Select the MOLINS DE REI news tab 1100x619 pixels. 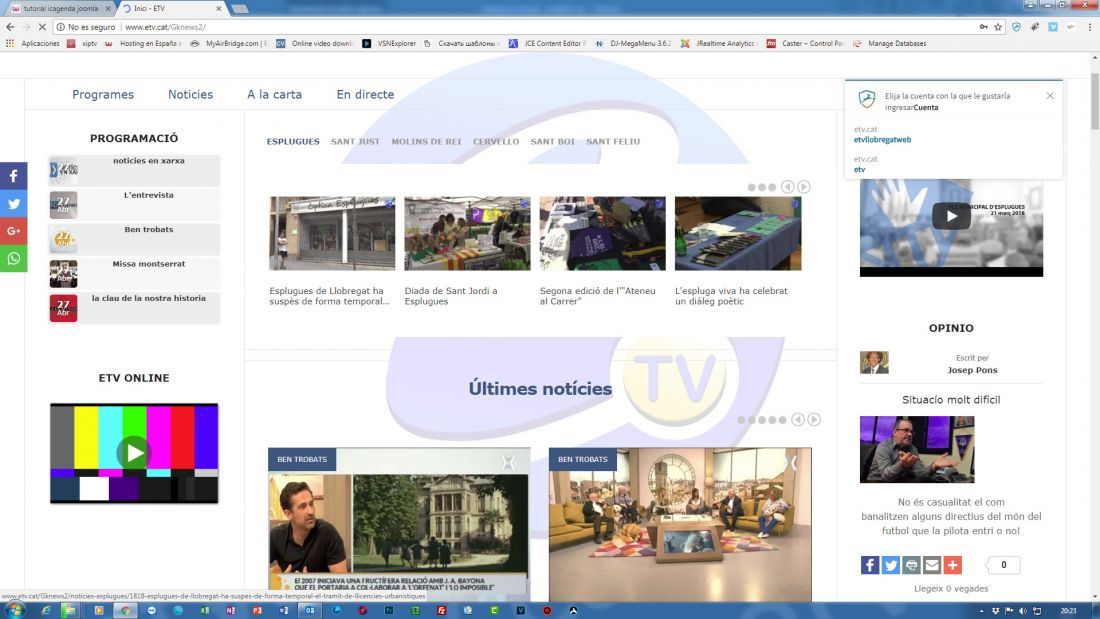click(x=426, y=141)
